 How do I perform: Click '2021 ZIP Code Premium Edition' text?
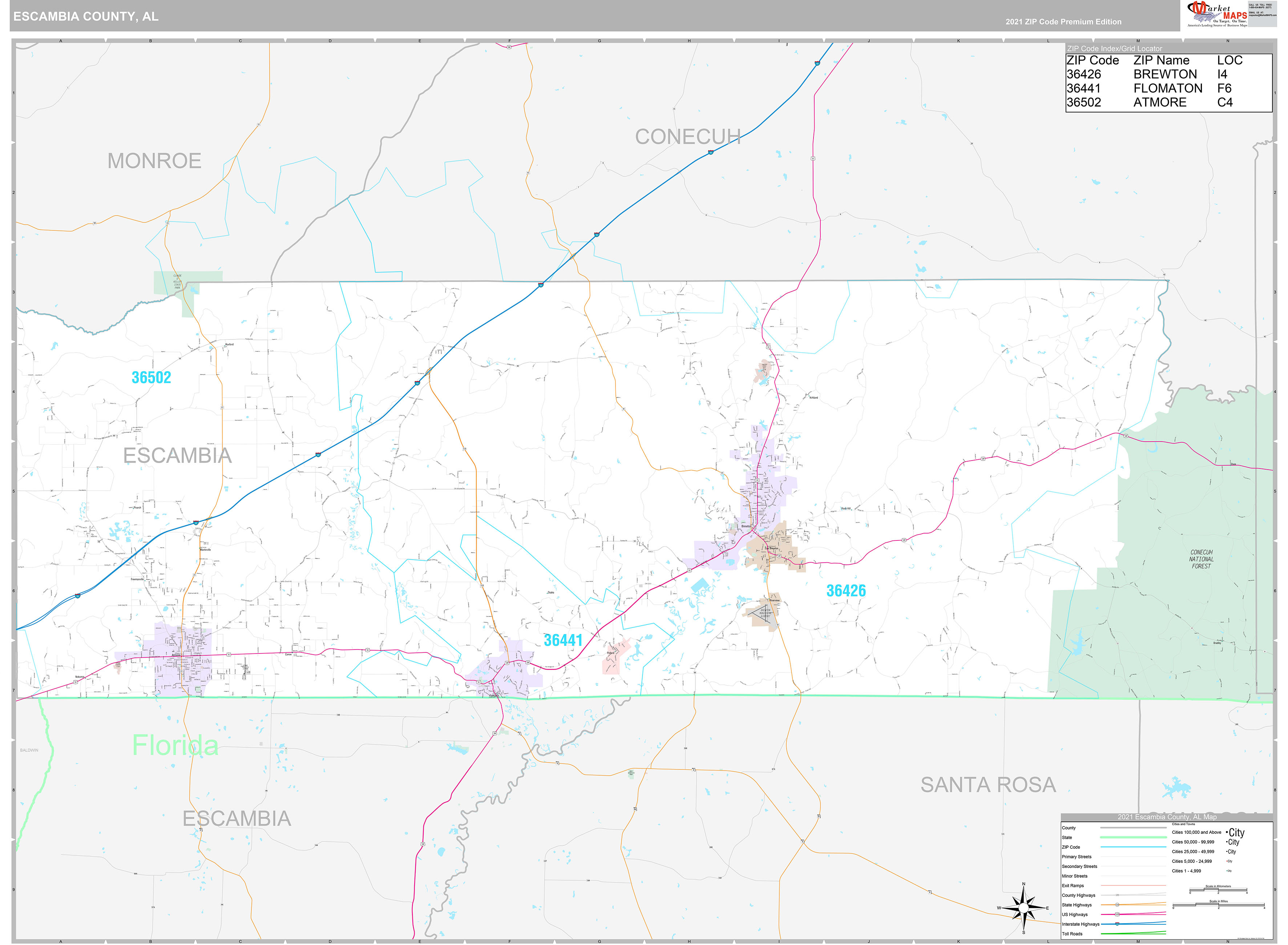pyautogui.click(x=1063, y=22)
